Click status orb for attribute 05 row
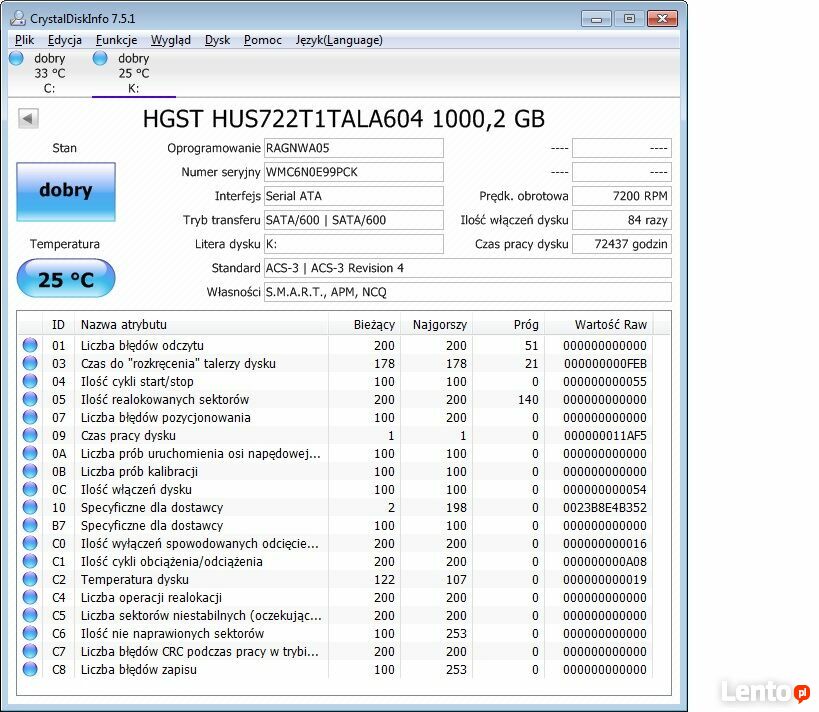 pos(30,399)
